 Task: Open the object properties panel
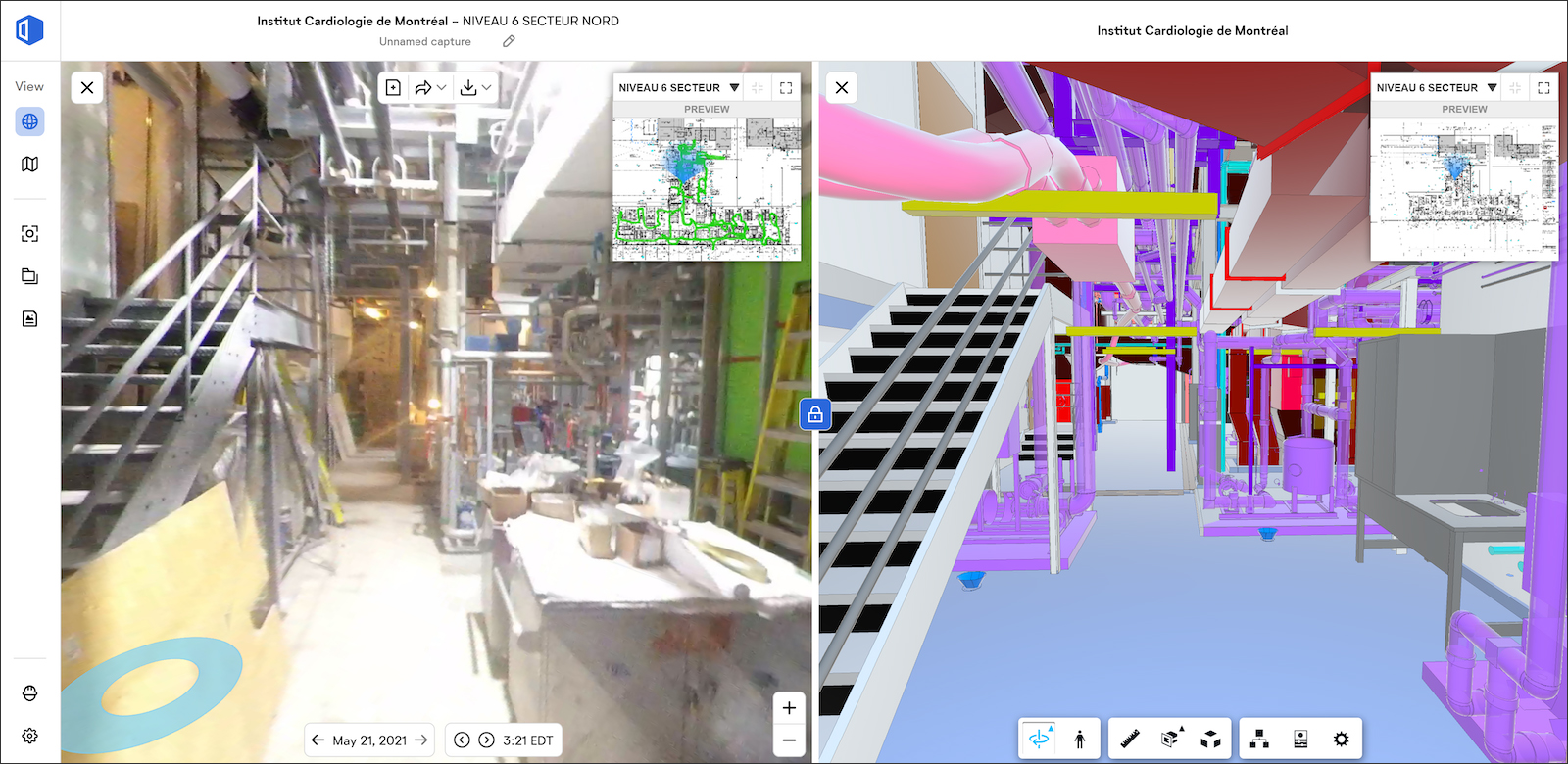[1300, 739]
